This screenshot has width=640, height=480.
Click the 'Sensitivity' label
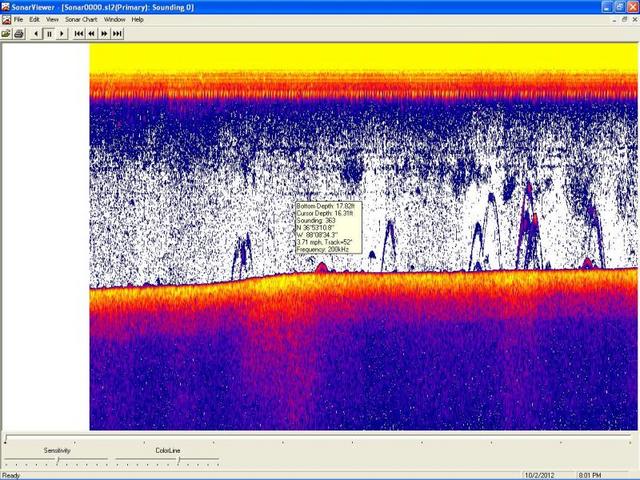tap(57, 450)
